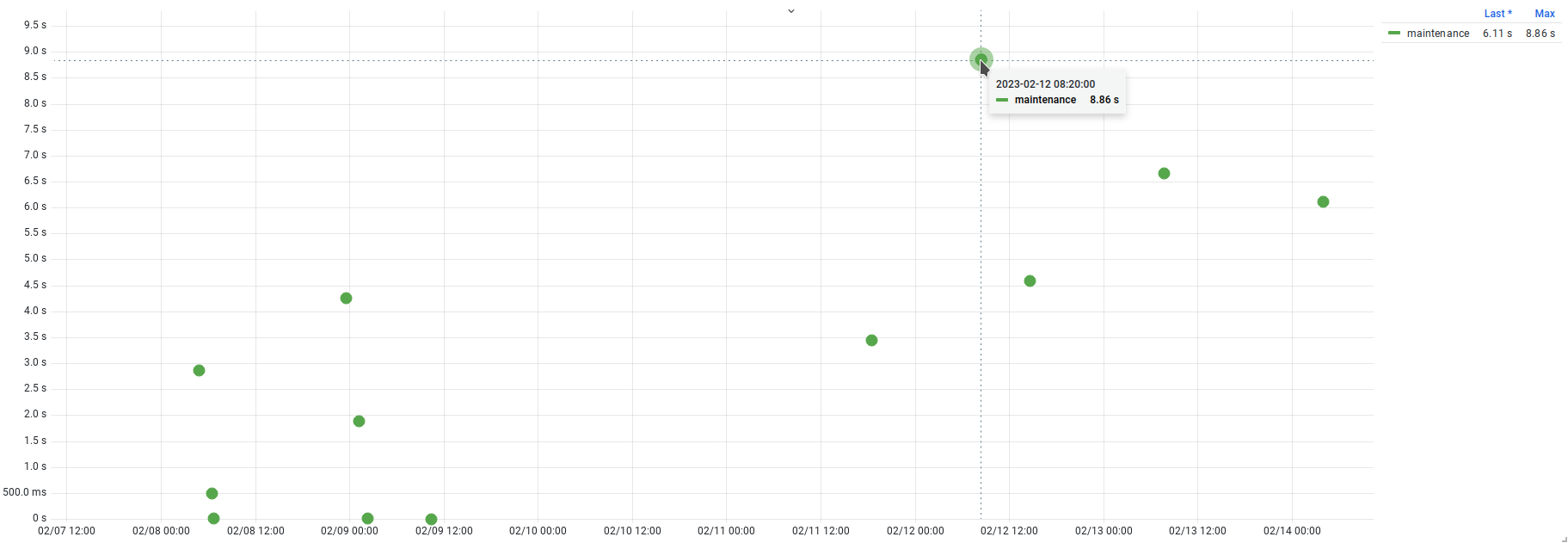Click the tooltip maintenance label
The width and height of the screenshot is (1568, 543).
pyautogui.click(x=1045, y=100)
